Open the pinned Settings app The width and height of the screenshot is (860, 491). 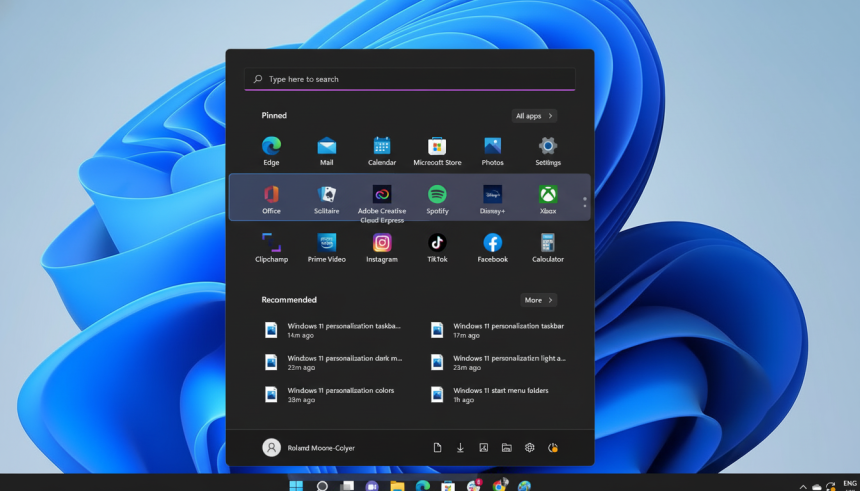coord(548,151)
